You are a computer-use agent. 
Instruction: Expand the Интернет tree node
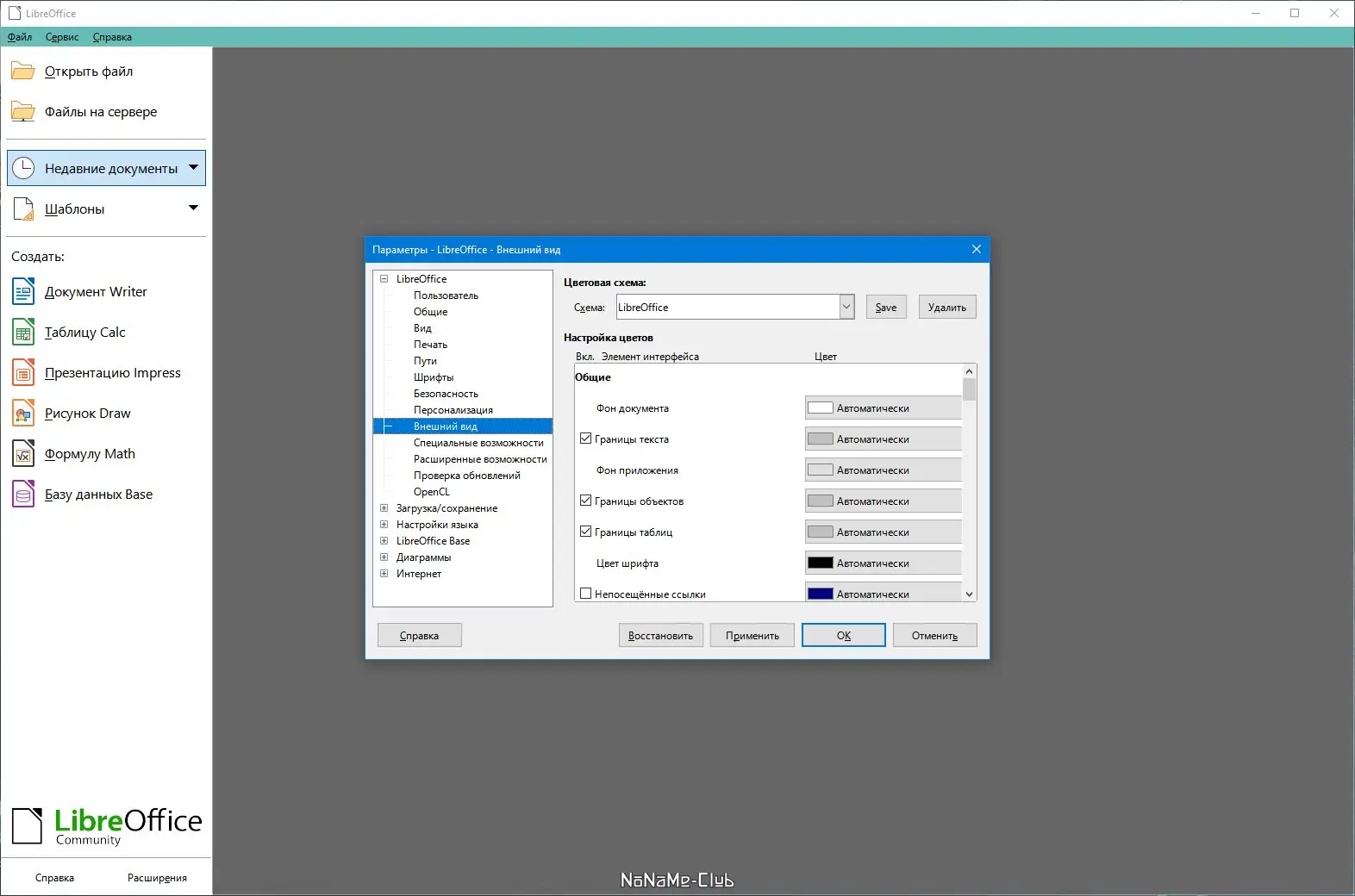coord(384,573)
